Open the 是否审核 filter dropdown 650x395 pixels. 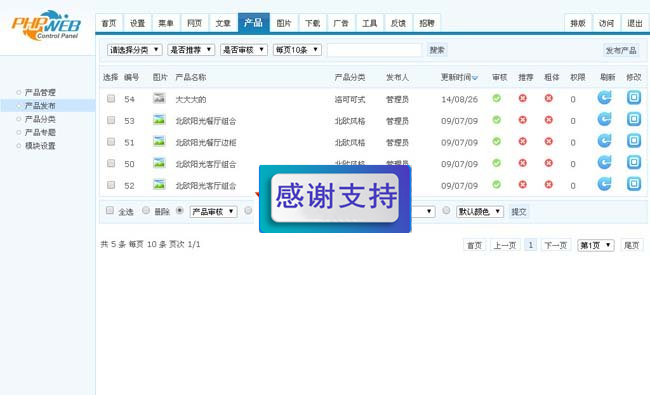[244, 50]
